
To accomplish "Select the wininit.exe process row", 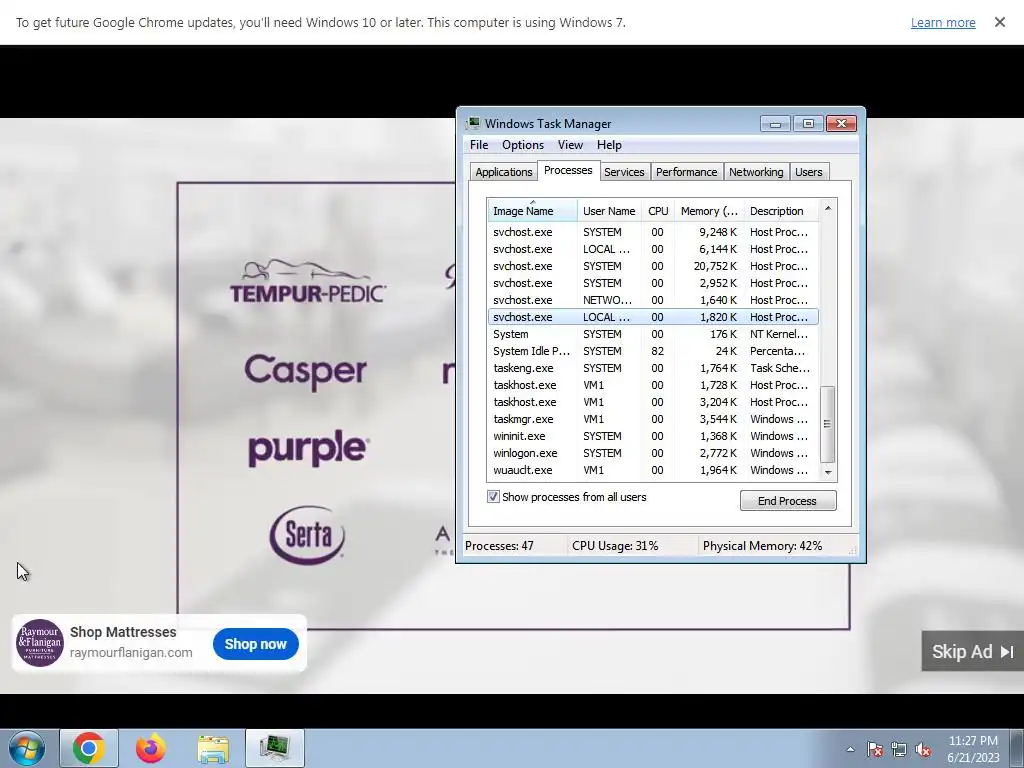I will tap(653, 436).
